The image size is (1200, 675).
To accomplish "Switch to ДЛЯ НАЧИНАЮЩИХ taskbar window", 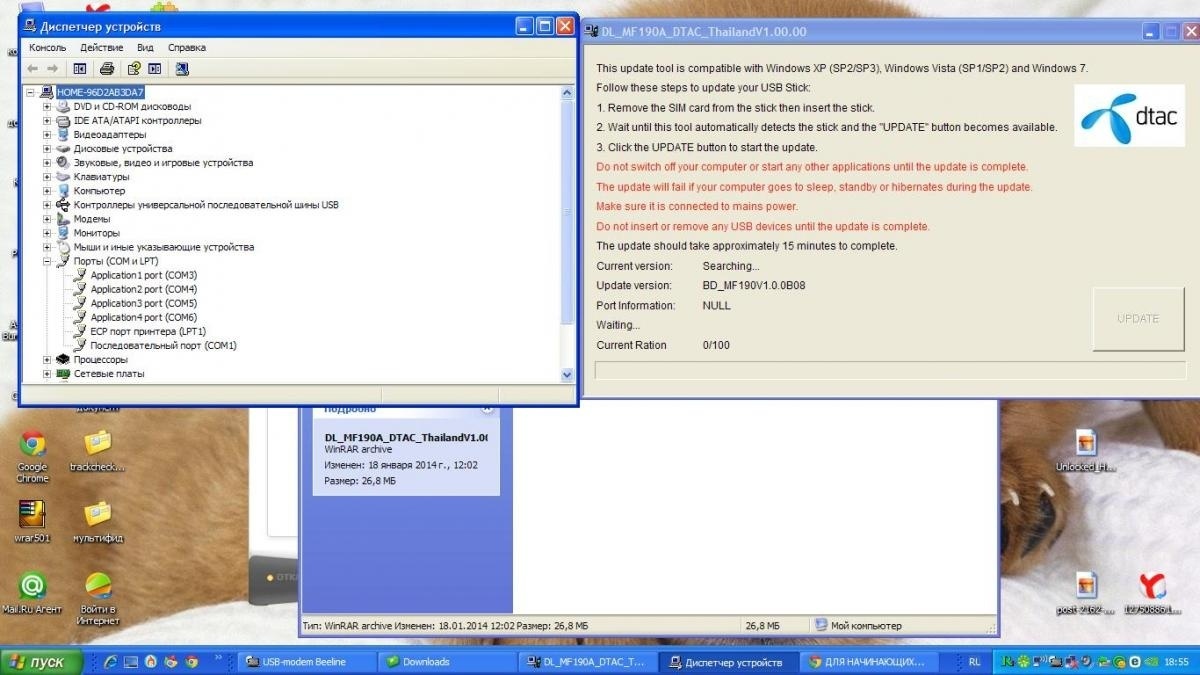I will (x=870, y=661).
